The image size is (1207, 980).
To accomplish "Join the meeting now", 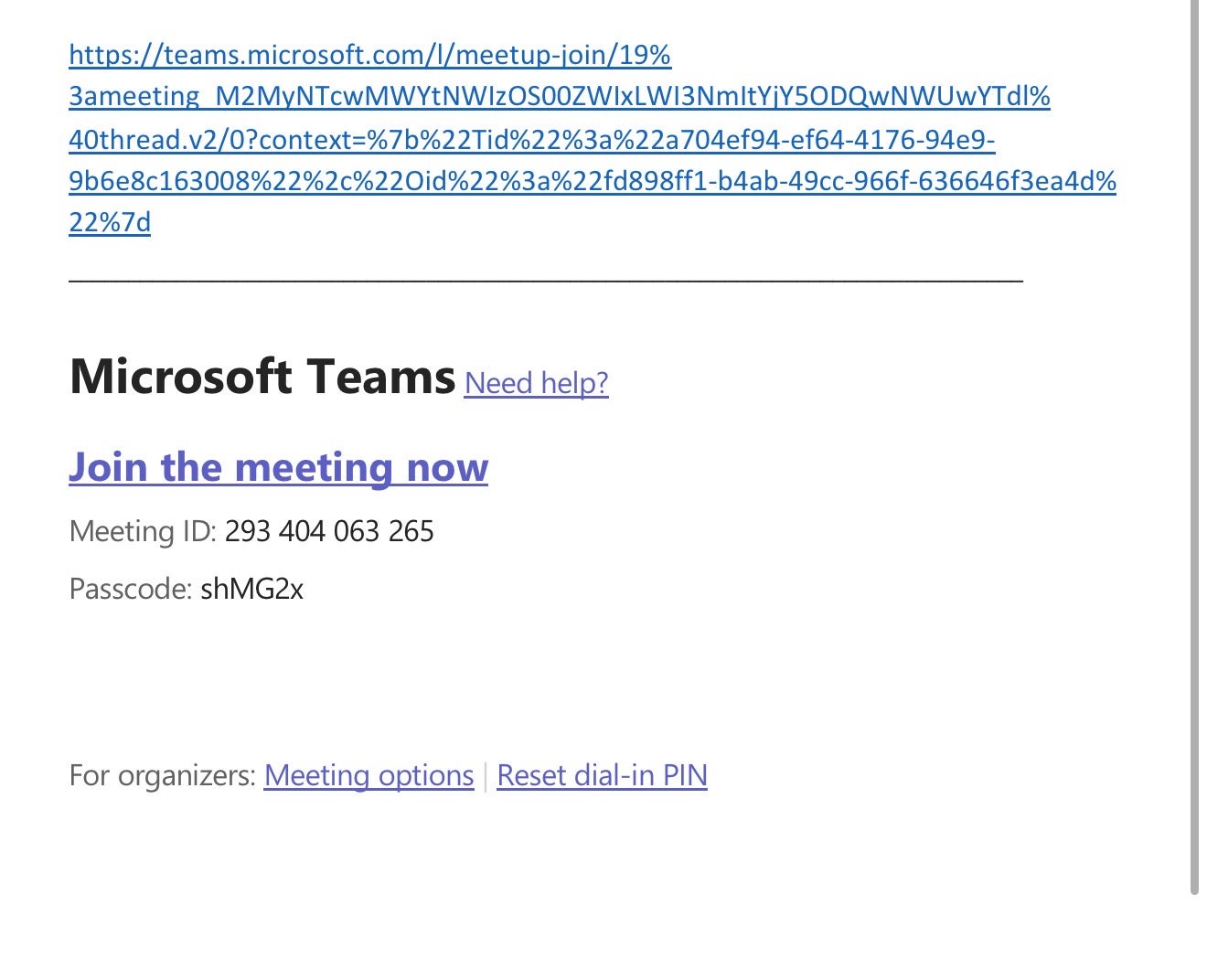I will (x=278, y=467).
